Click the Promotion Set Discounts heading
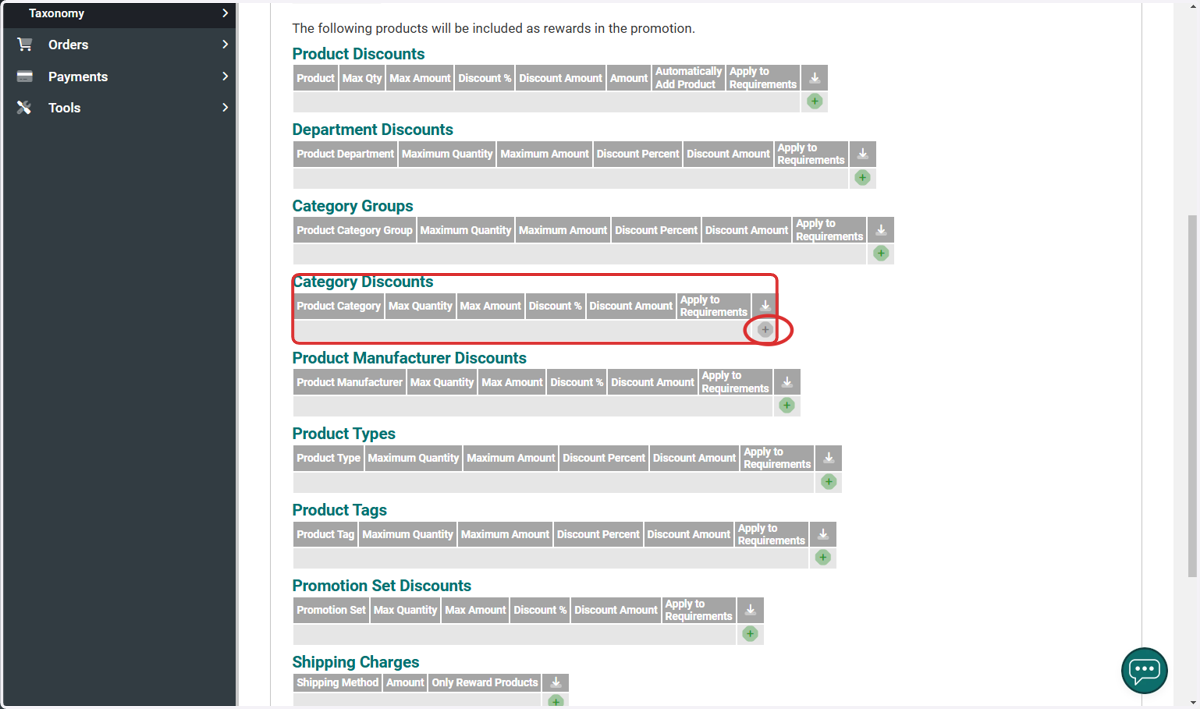 coord(381,586)
